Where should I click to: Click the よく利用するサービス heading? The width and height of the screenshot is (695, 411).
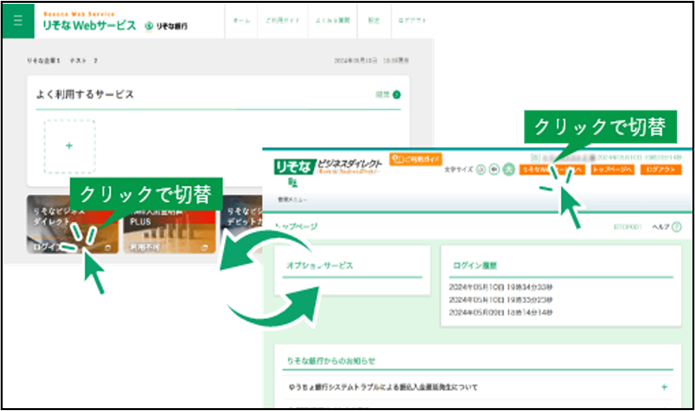pos(85,94)
